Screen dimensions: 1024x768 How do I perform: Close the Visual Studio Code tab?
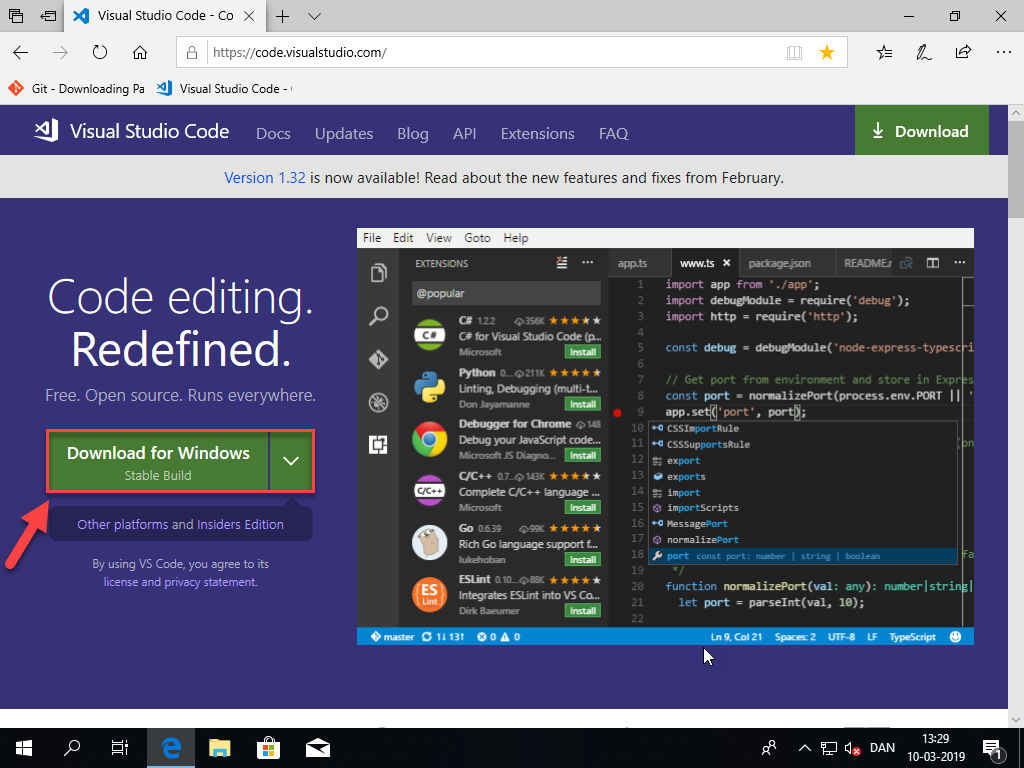click(249, 16)
